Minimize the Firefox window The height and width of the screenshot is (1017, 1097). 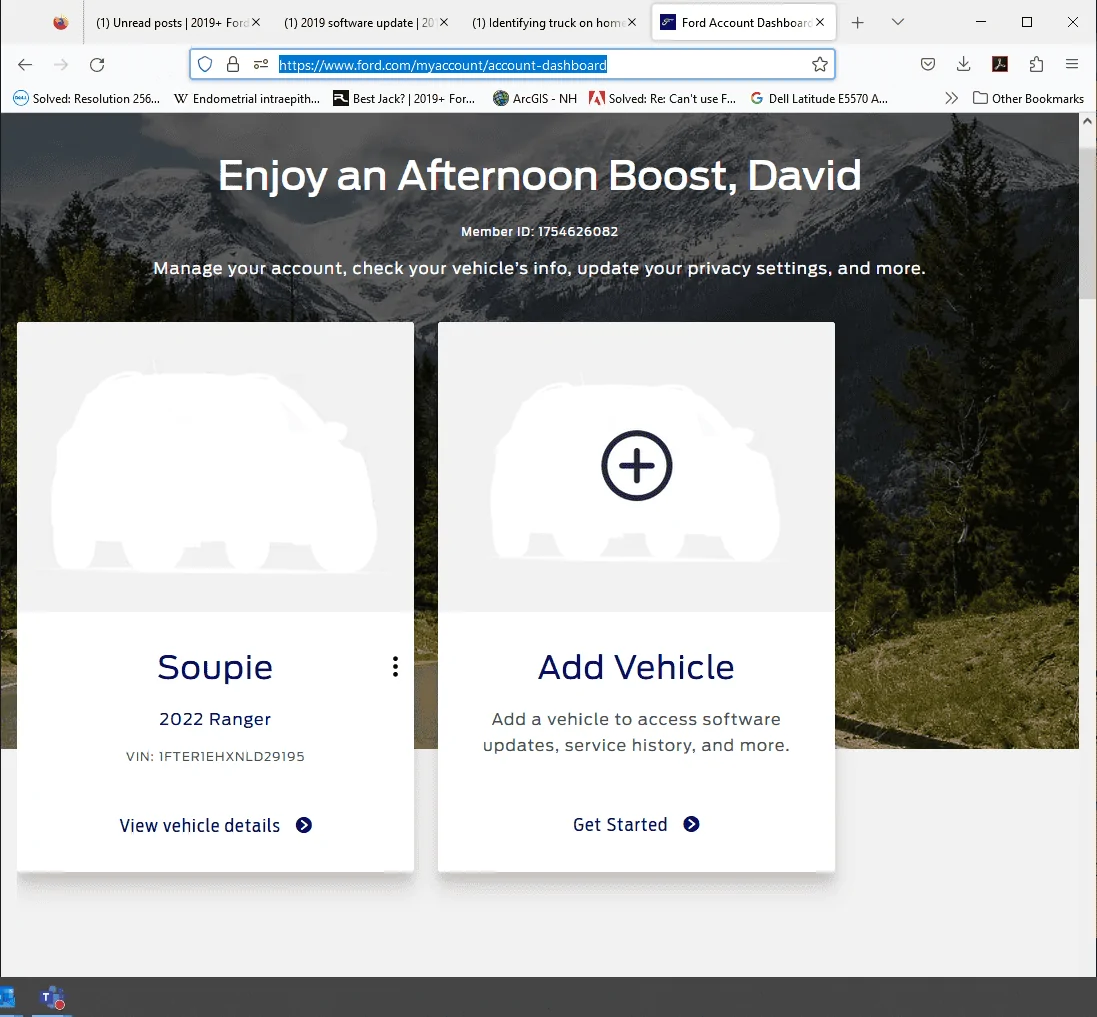pos(981,22)
